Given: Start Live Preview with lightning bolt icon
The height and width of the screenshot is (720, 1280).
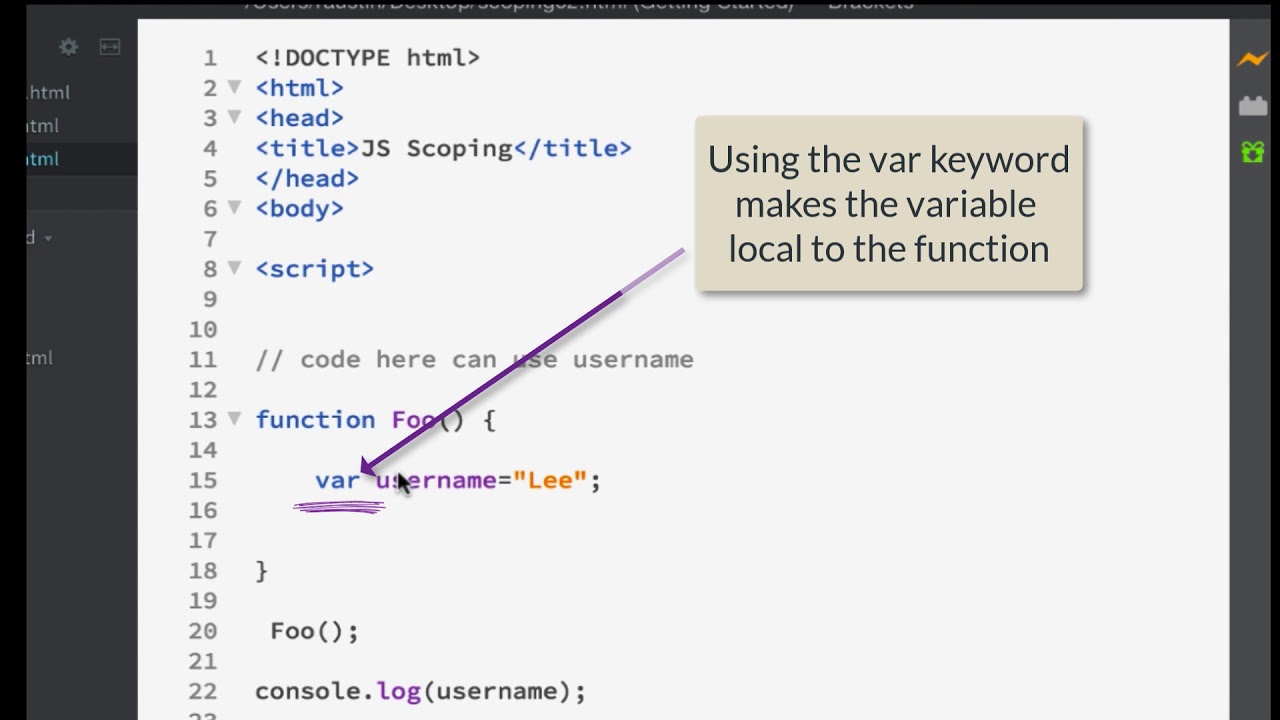Looking at the screenshot, I should (x=1252, y=60).
